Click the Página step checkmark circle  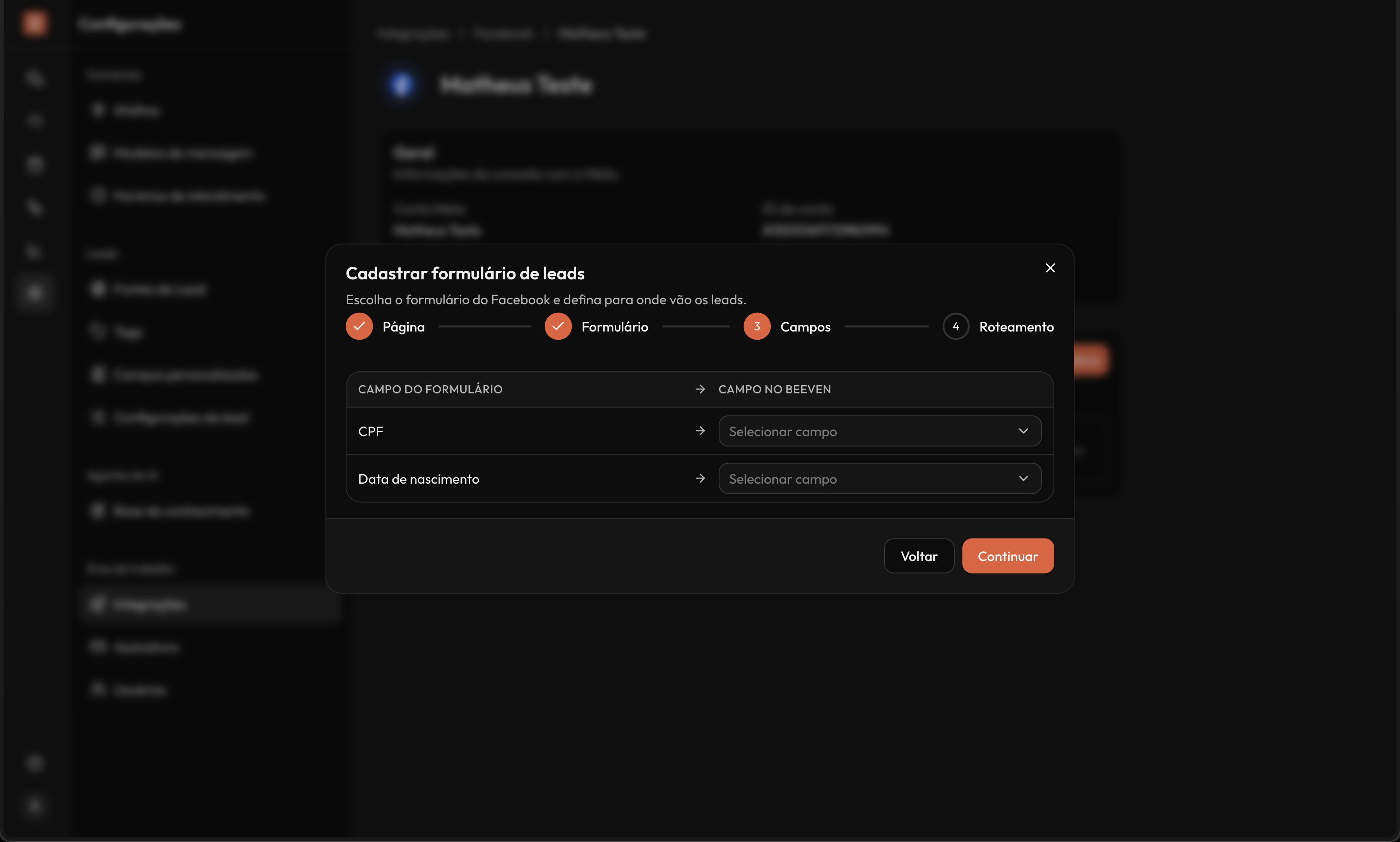point(359,326)
